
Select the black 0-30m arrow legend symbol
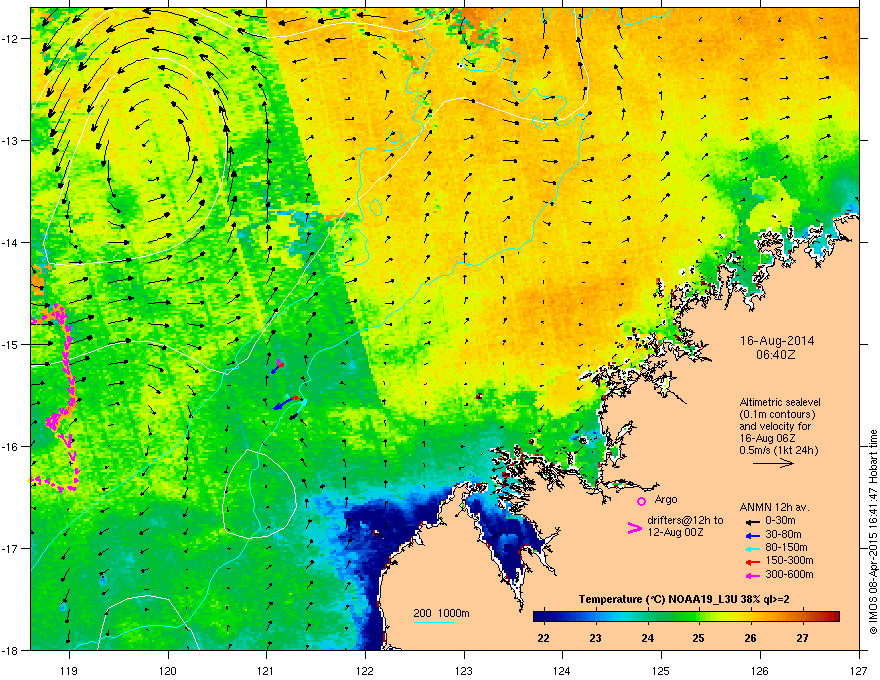point(752,522)
